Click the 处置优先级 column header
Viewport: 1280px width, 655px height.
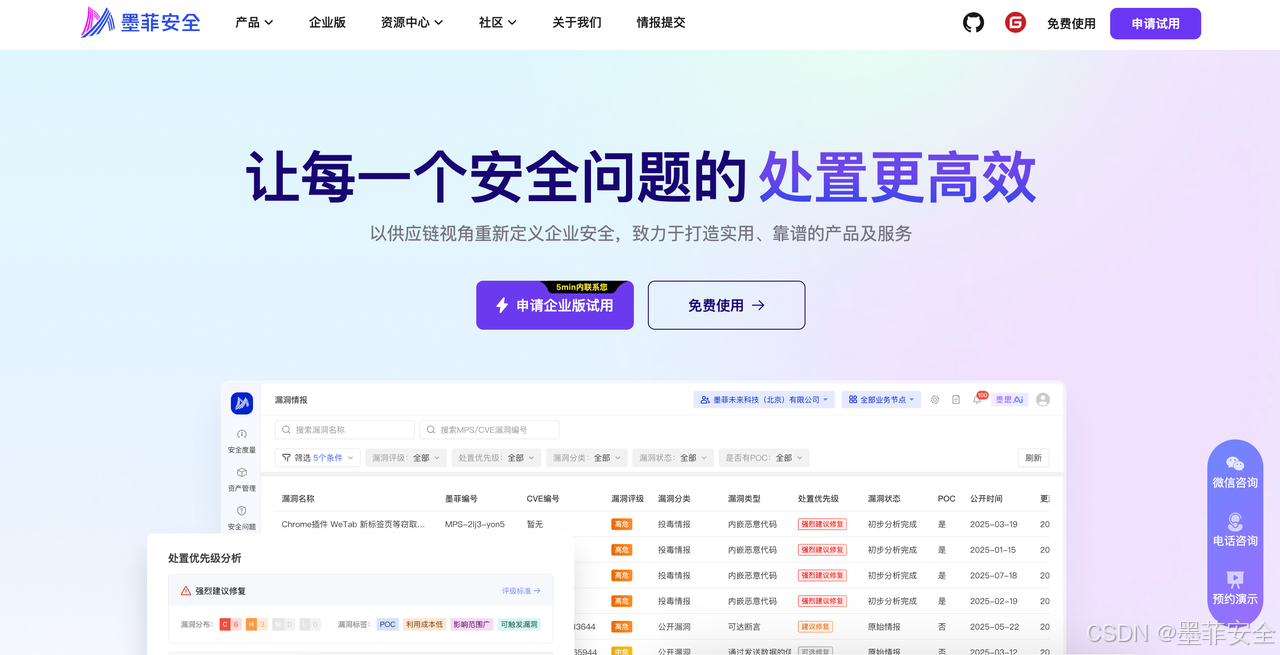point(818,498)
